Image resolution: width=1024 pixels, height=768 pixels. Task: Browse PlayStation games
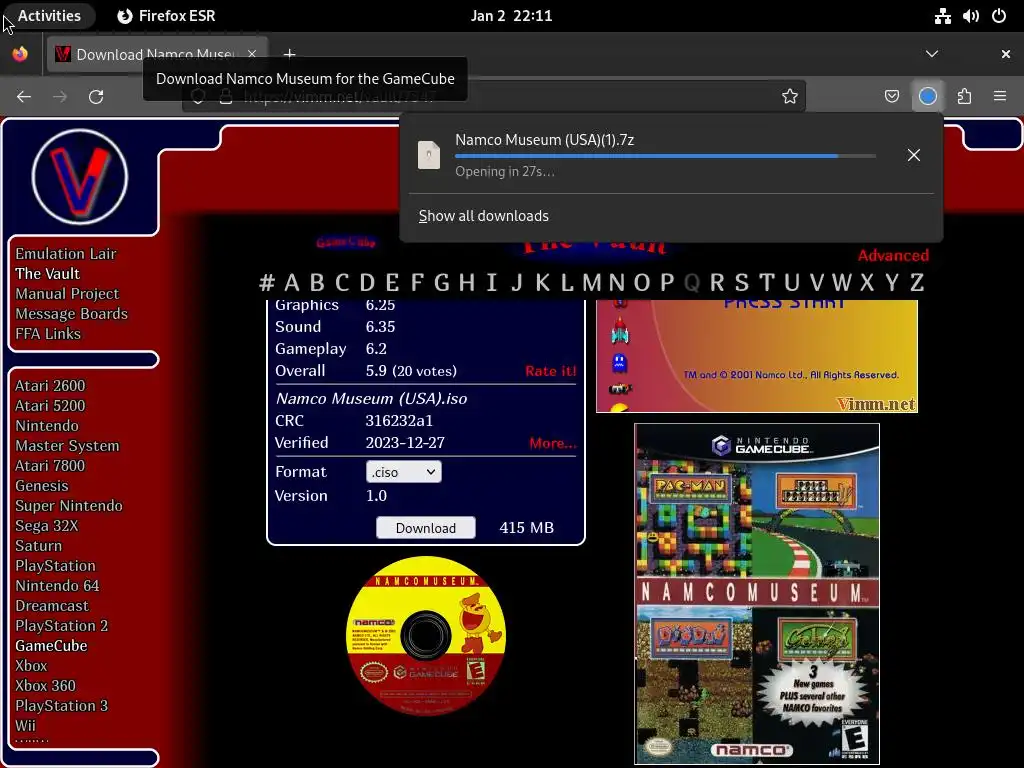coord(56,566)
